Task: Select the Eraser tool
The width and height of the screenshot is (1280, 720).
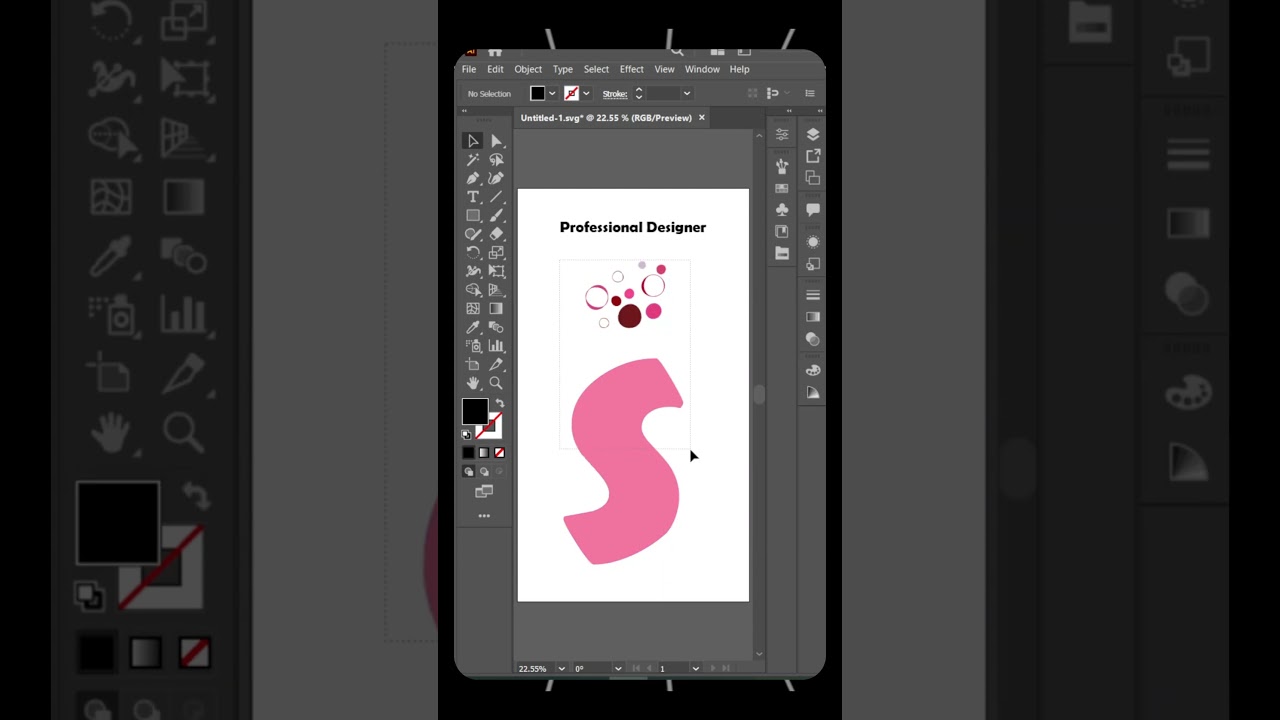Action: (496, 234)
